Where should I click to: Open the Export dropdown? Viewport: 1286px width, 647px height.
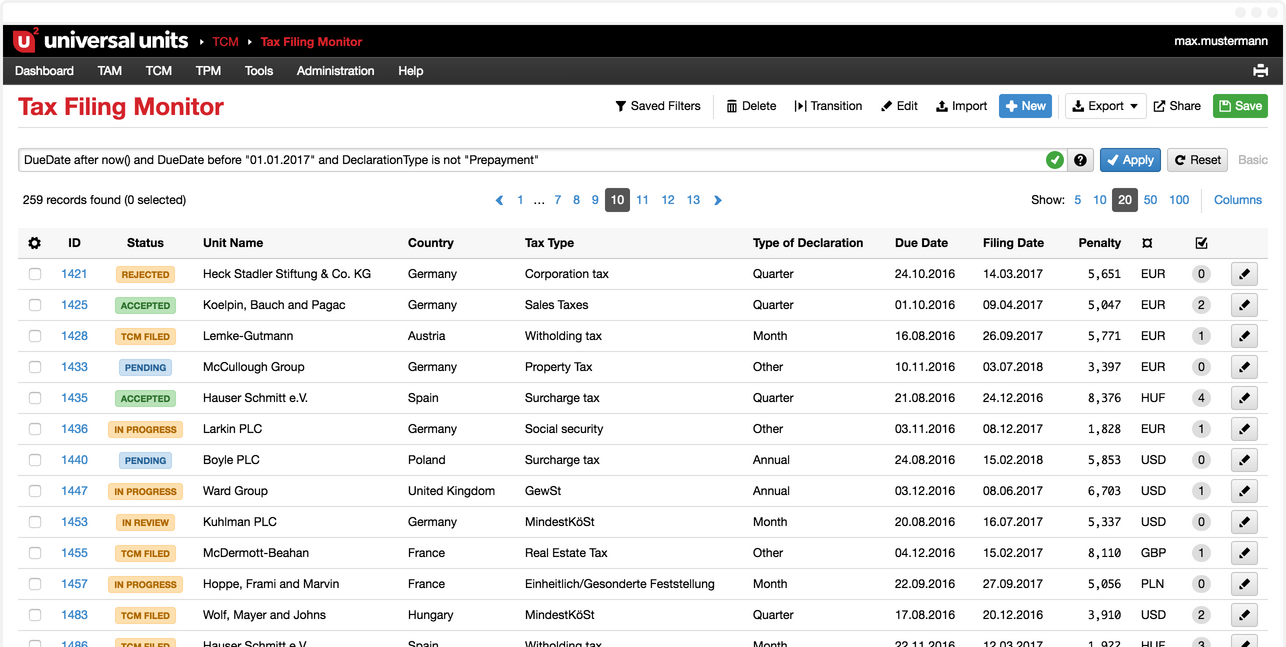tap(1105, 105)
